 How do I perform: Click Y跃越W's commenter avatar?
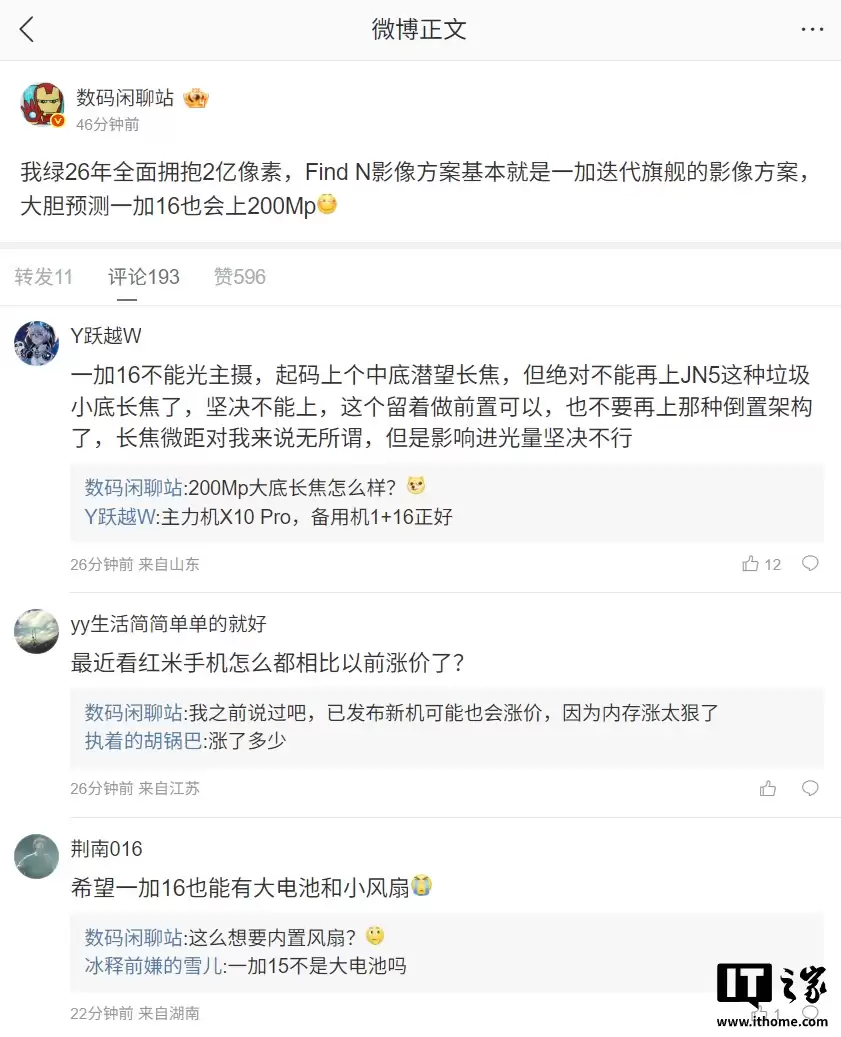(x=36, y=344)
